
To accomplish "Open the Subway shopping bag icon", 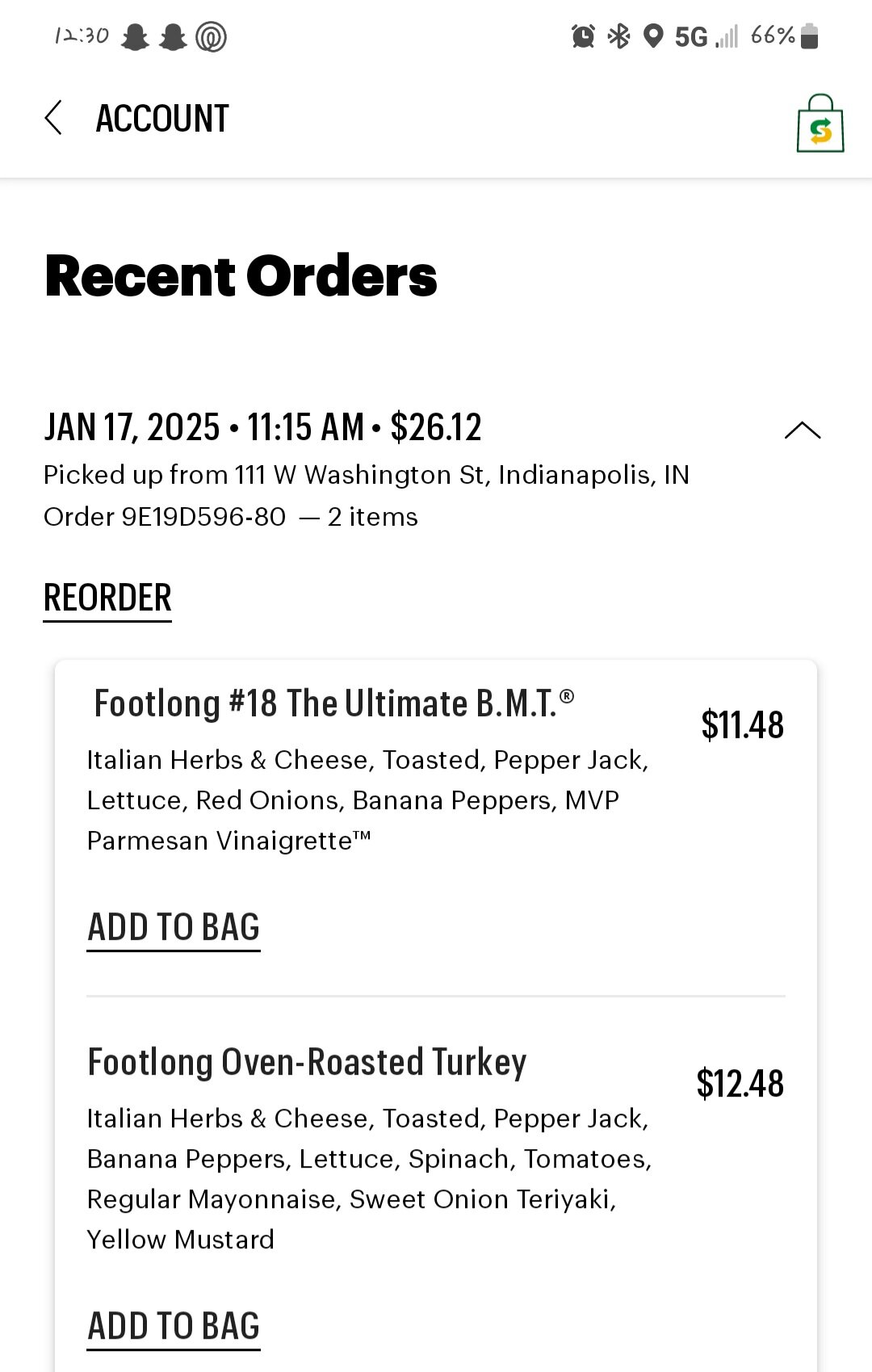I will point(820,124).
